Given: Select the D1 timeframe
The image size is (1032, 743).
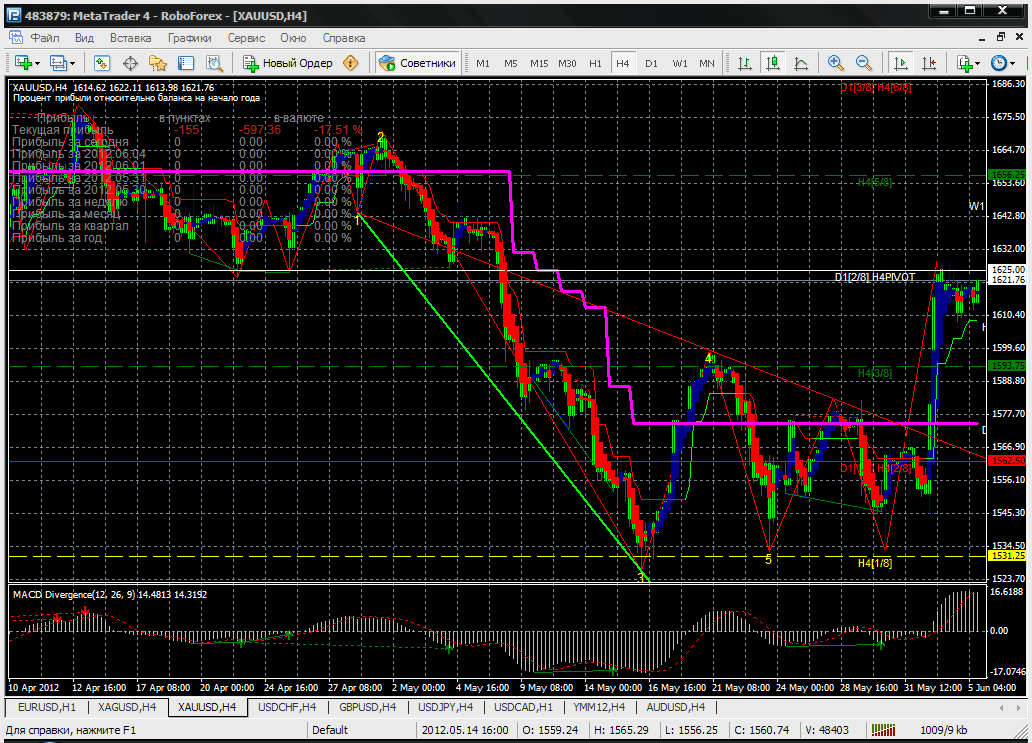Looking at the screenshot, I should pyautogui.click(x=651, y=63).
